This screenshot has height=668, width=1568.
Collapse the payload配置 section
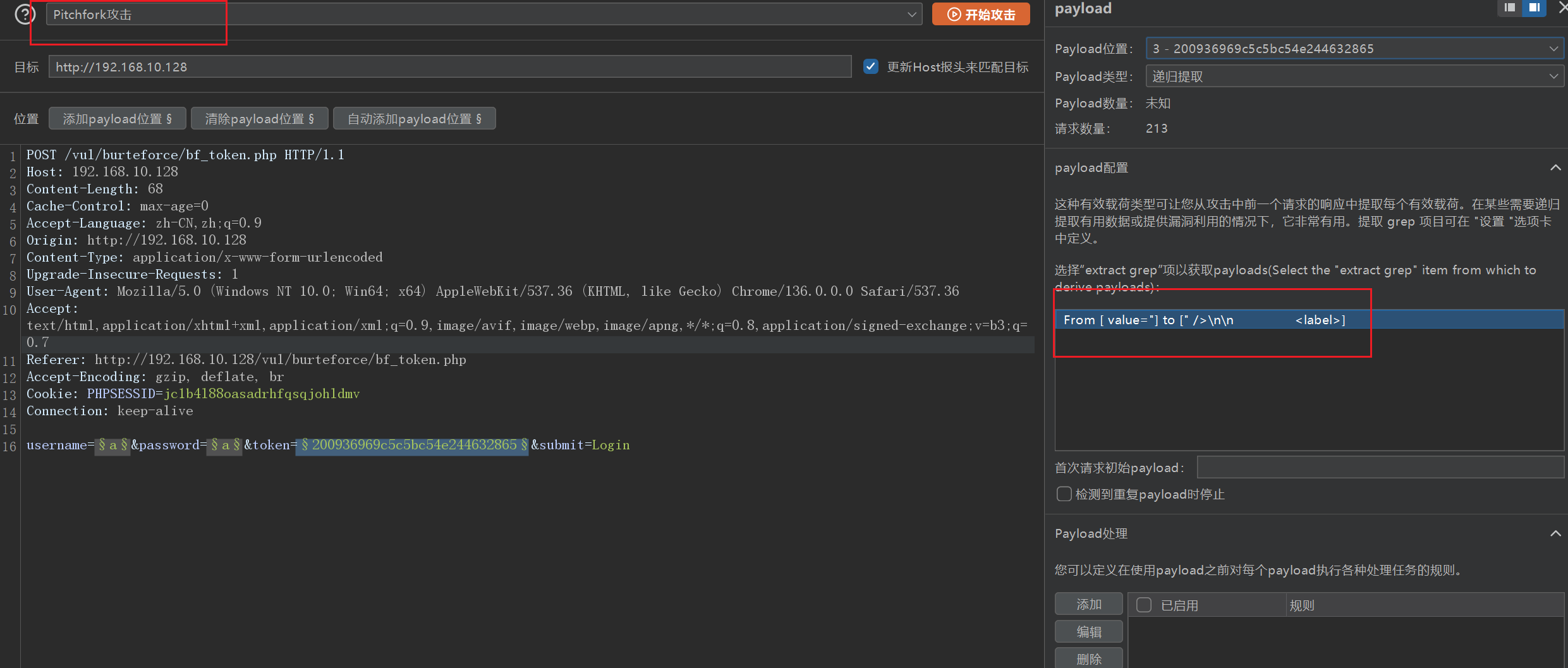(x=1555, y=168)
